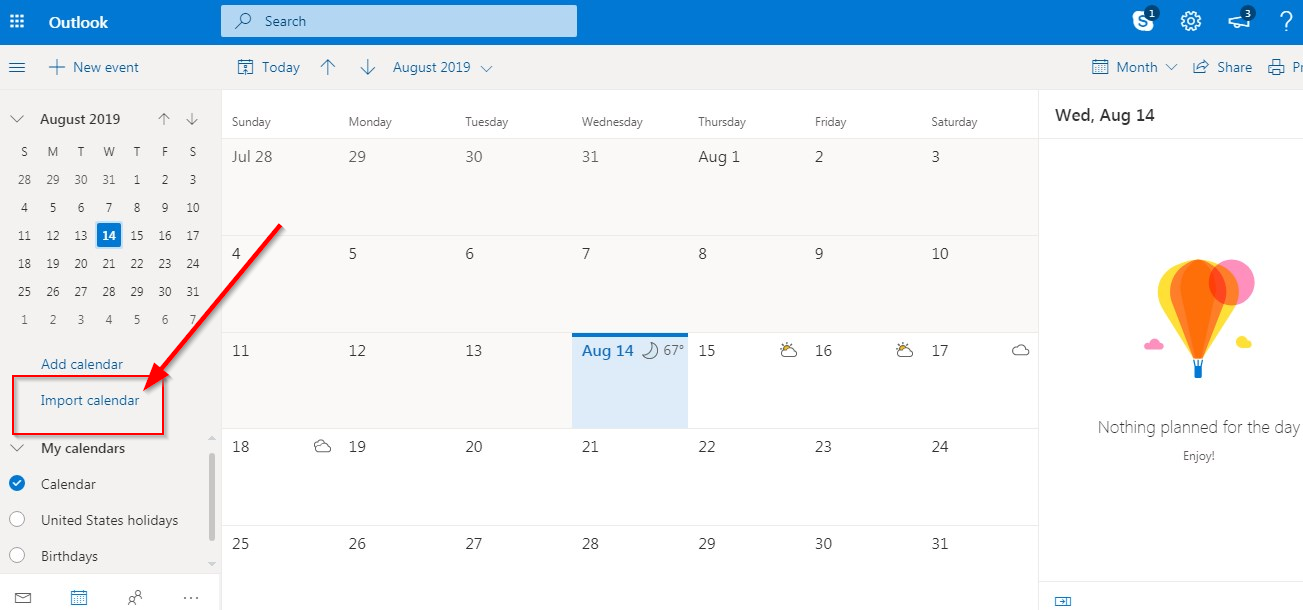Select day 6 in the month grid
This screenshot has width=1303, height=610.
(x=513, y=284)
